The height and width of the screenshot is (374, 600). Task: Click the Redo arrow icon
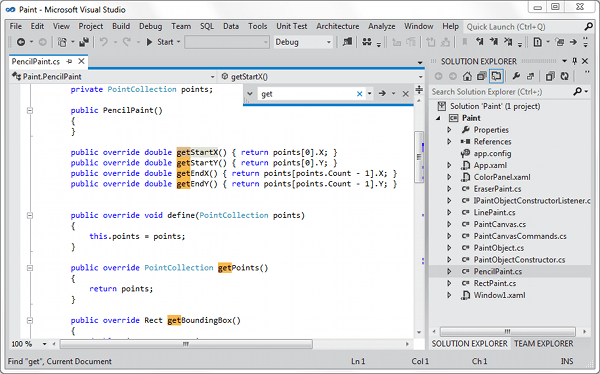point(127,42)
